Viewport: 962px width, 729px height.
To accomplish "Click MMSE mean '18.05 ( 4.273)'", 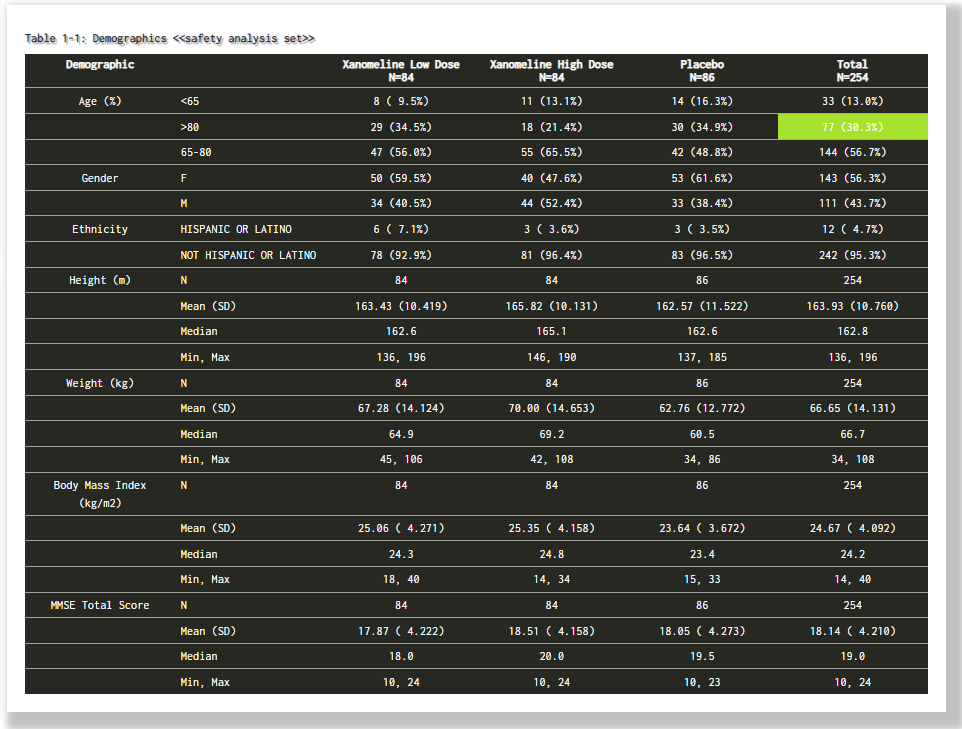I will pos(702,631).
